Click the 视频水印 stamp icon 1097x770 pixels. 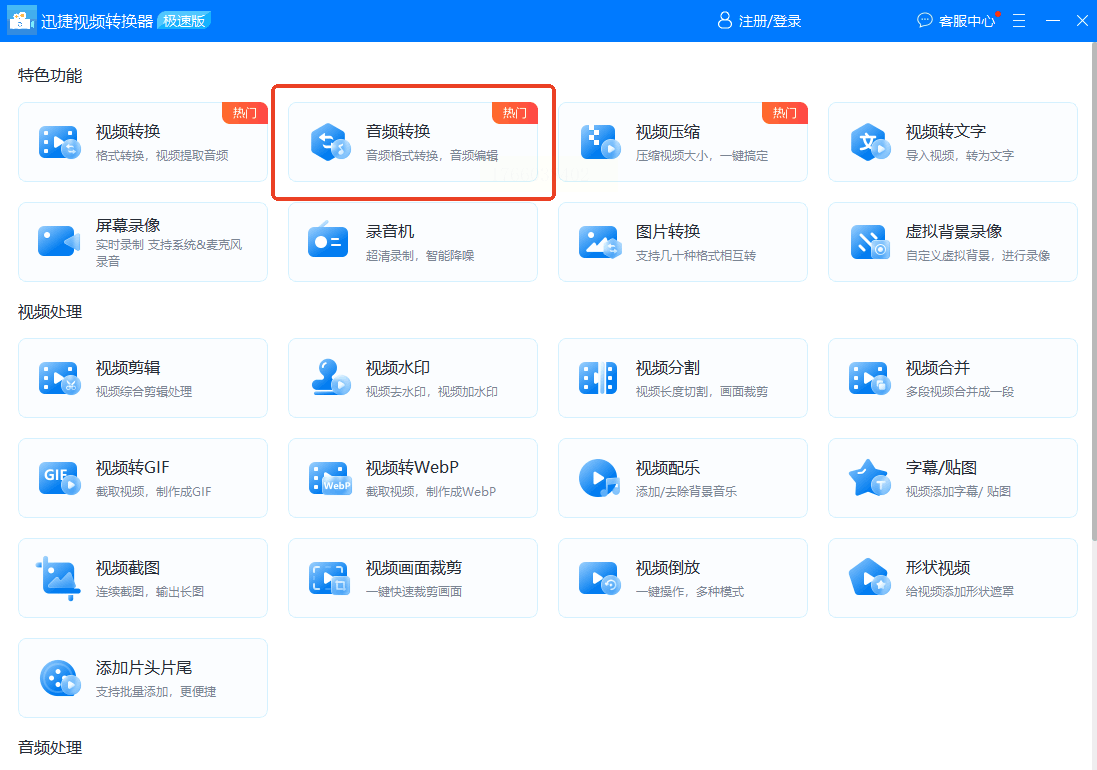[330, 377]
